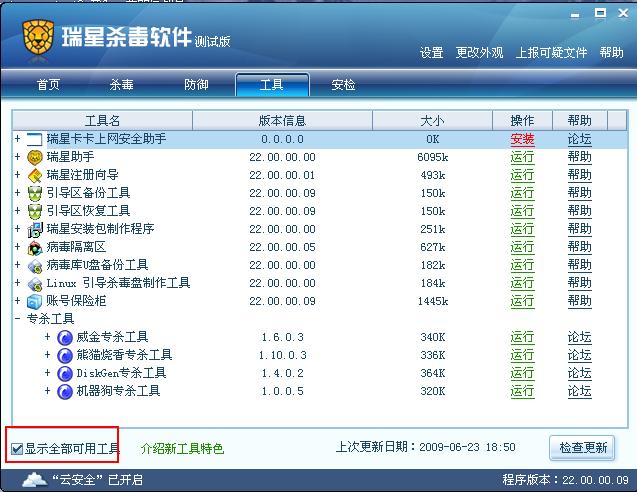The height and width of the screenshot is (492, 637).
Task: Open 帮助 link for 病毒隔离区
Action: (579, 247)
